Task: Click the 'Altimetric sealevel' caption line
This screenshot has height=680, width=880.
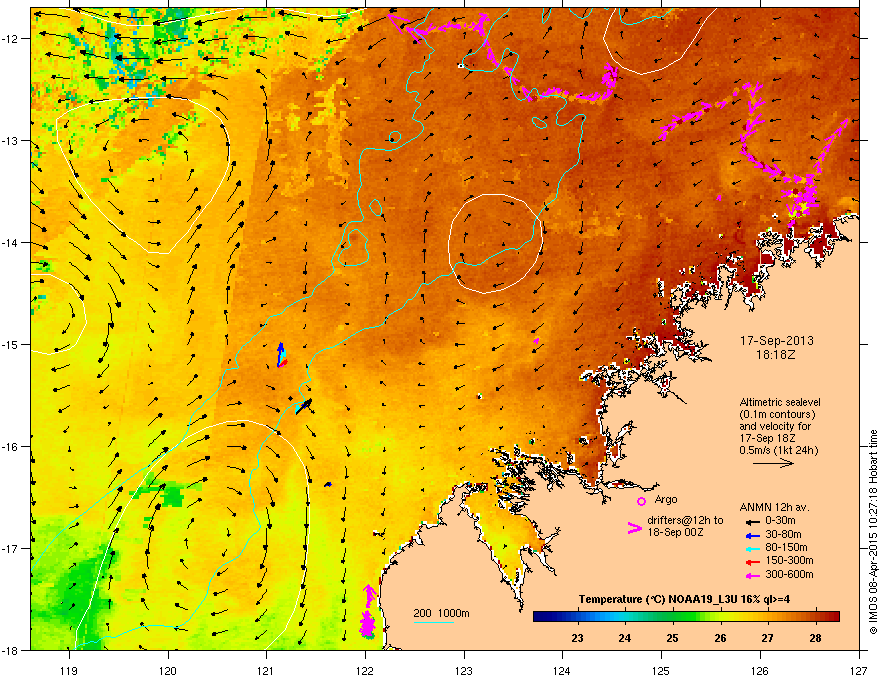Action: point(780,402)
